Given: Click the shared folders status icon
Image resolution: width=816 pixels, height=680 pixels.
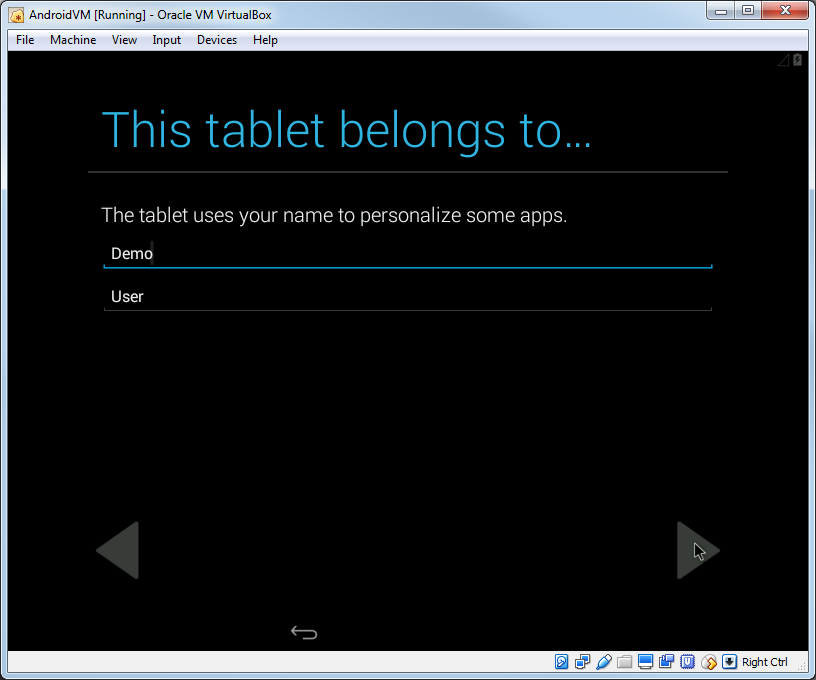Looking at the screenshot, I should point(624,662).
